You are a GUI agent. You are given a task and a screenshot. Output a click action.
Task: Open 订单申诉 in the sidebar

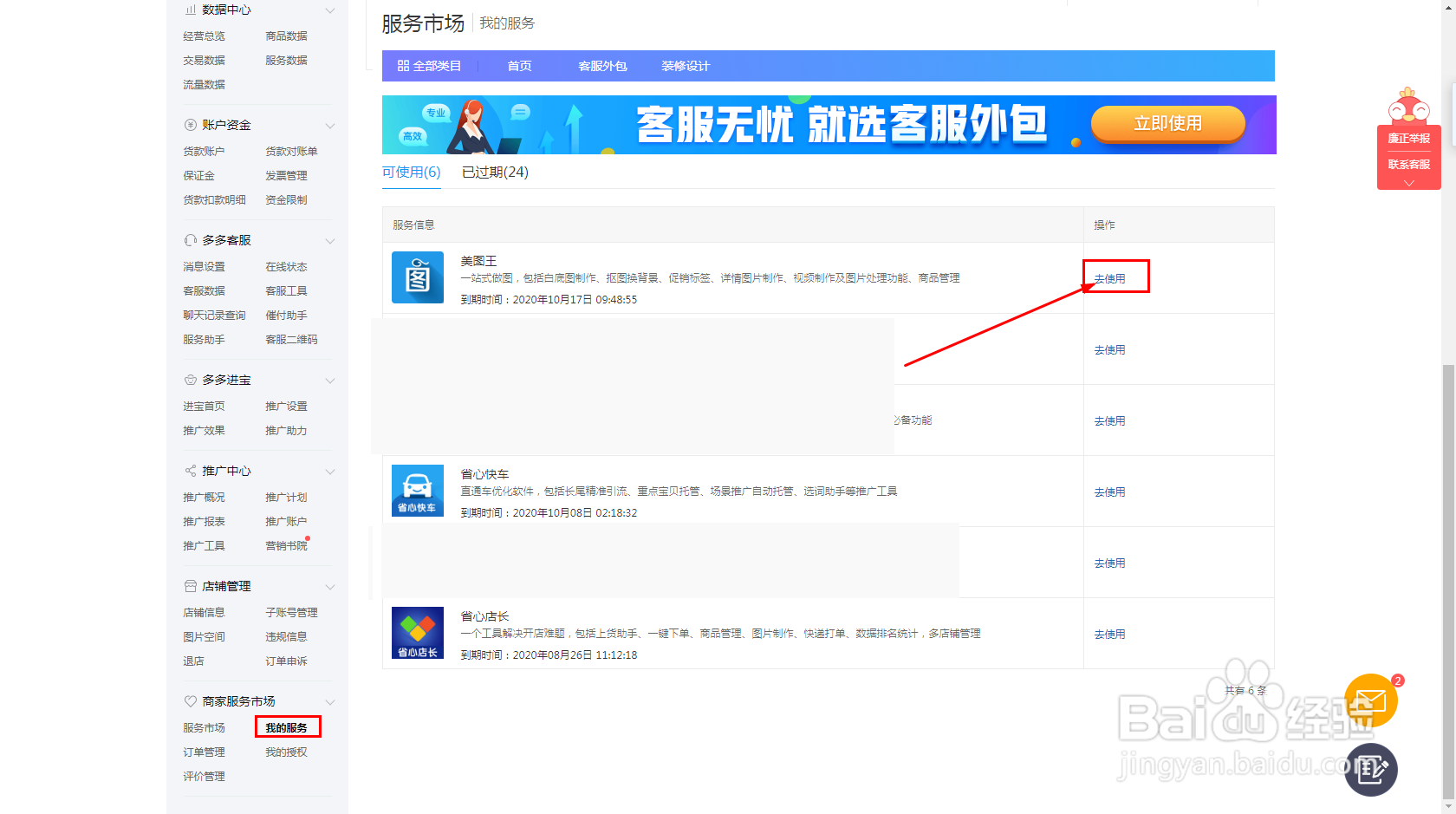click(286, 661)
